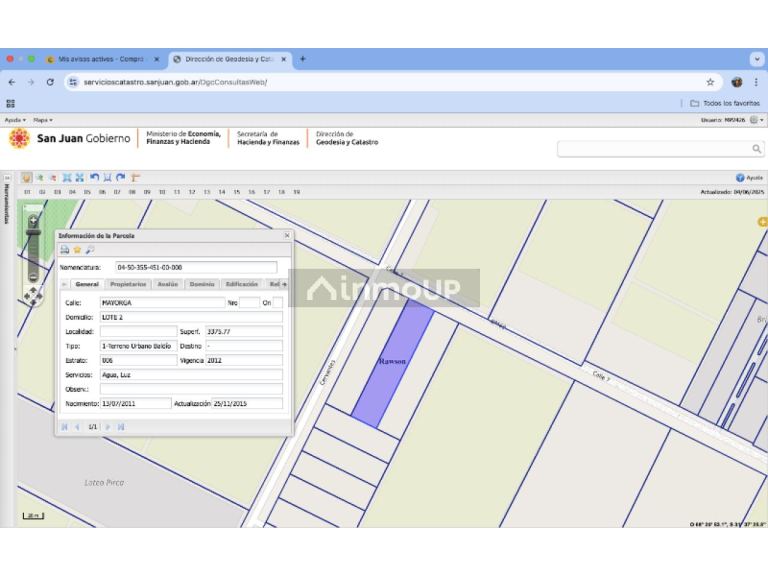768x576 pixels.
Task: Go to first record in parcel pager
Action: tap(65, 427)
